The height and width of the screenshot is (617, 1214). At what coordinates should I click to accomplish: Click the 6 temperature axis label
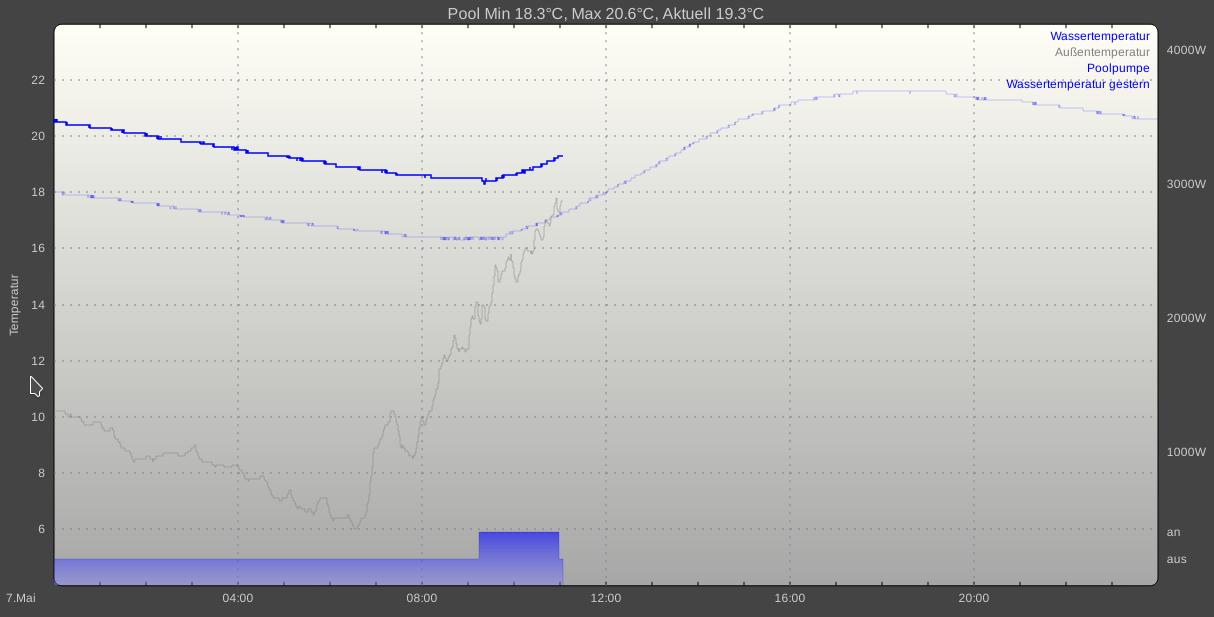point(42,529)
